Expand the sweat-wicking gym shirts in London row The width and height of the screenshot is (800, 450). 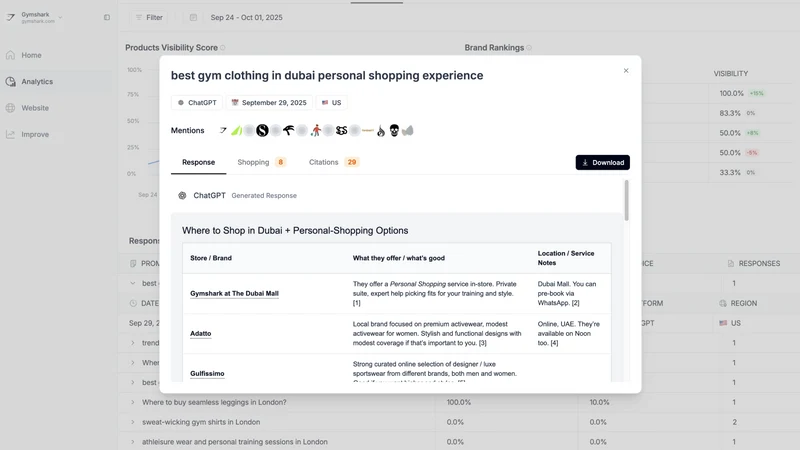coord(133,422)
